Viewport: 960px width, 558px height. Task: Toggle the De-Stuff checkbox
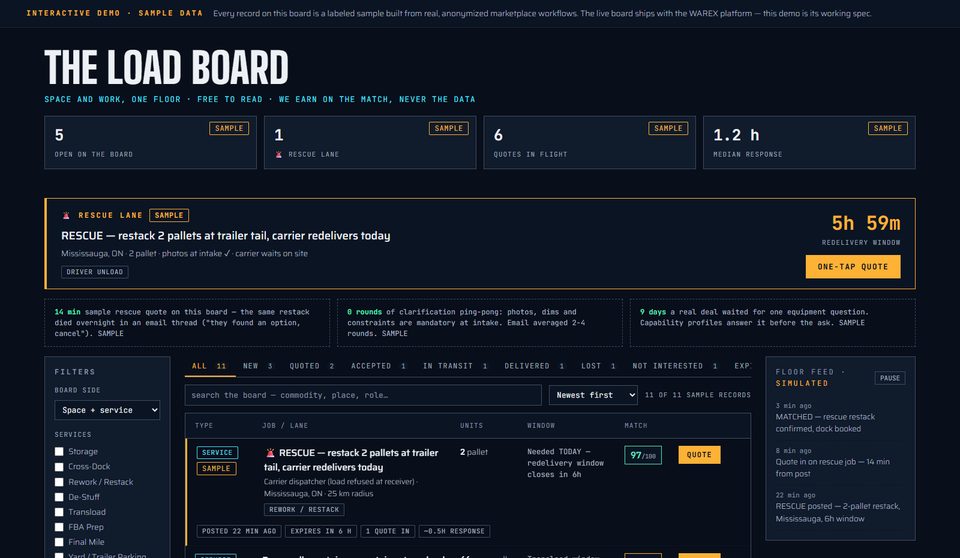click(x=59, y=497)
